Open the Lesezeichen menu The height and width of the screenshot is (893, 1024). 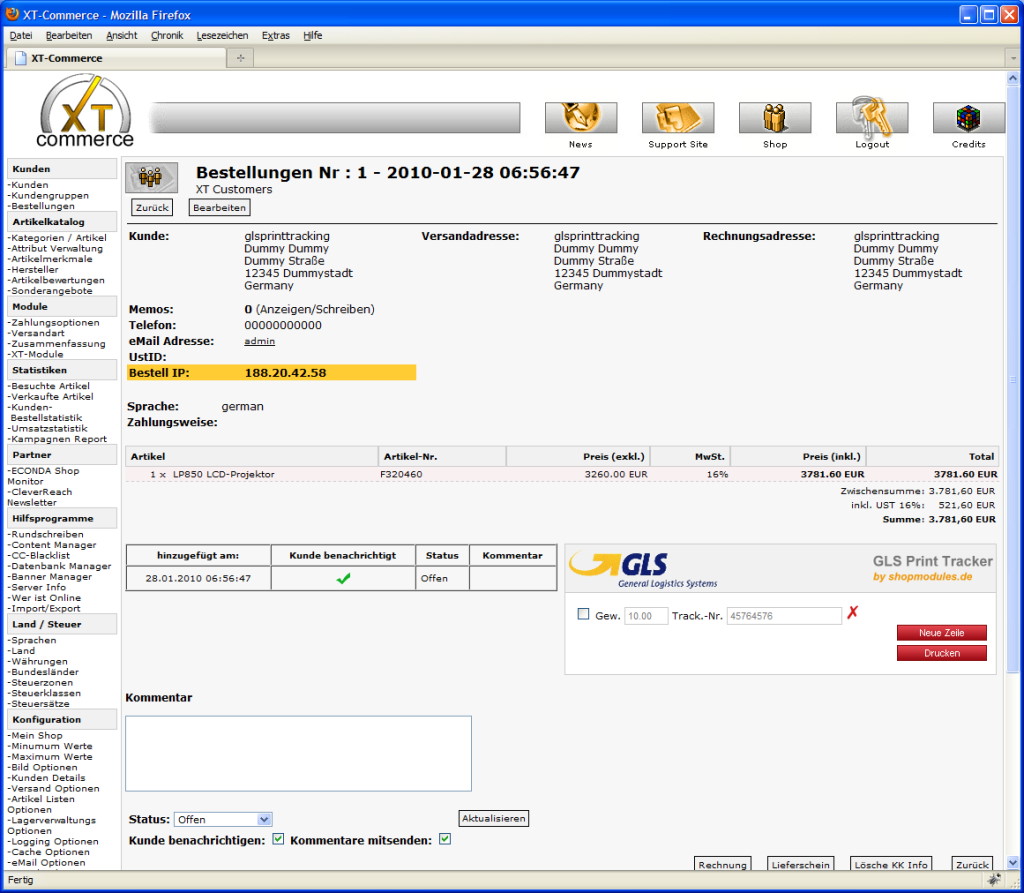[x=222, y=35]
